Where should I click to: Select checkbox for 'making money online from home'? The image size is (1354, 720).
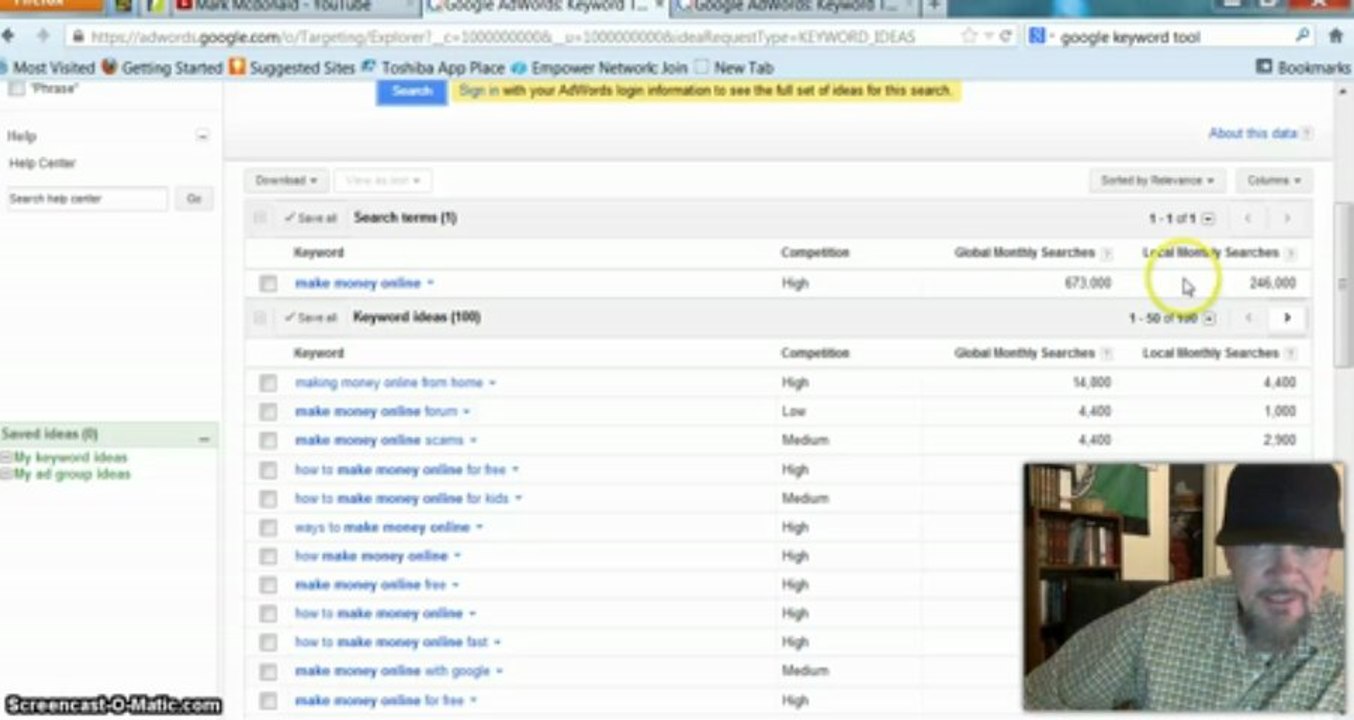pos(268,383)
